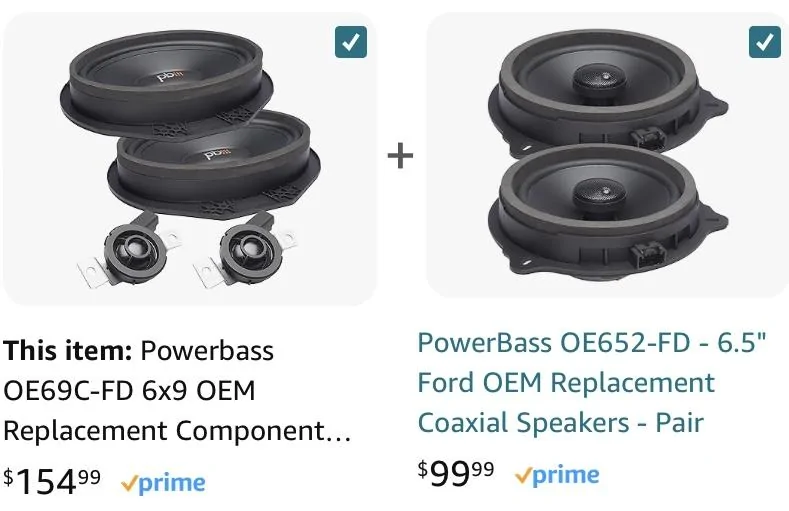The height and width of the screenshot is (511, 789).
Task: Expand the truncated title ellipsis after "Component"
Action: 342,432
